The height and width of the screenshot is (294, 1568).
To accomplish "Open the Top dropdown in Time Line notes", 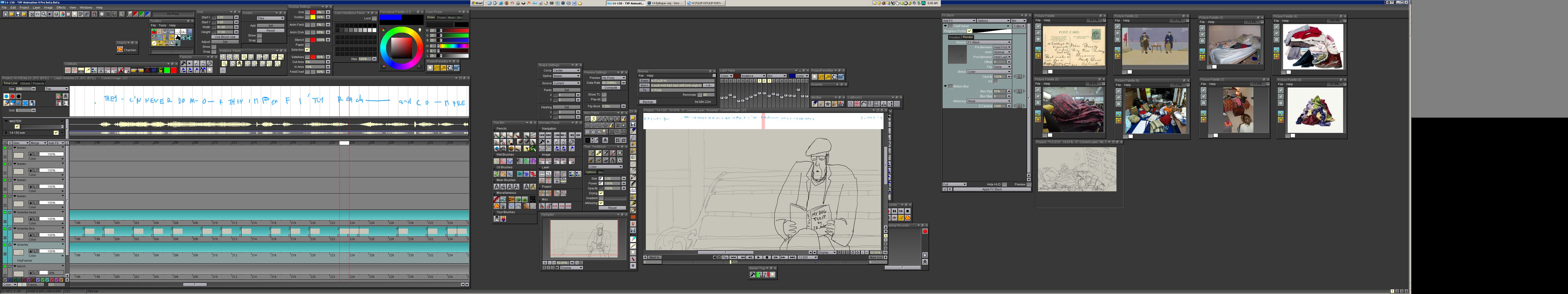I will (x=57, y=89).
